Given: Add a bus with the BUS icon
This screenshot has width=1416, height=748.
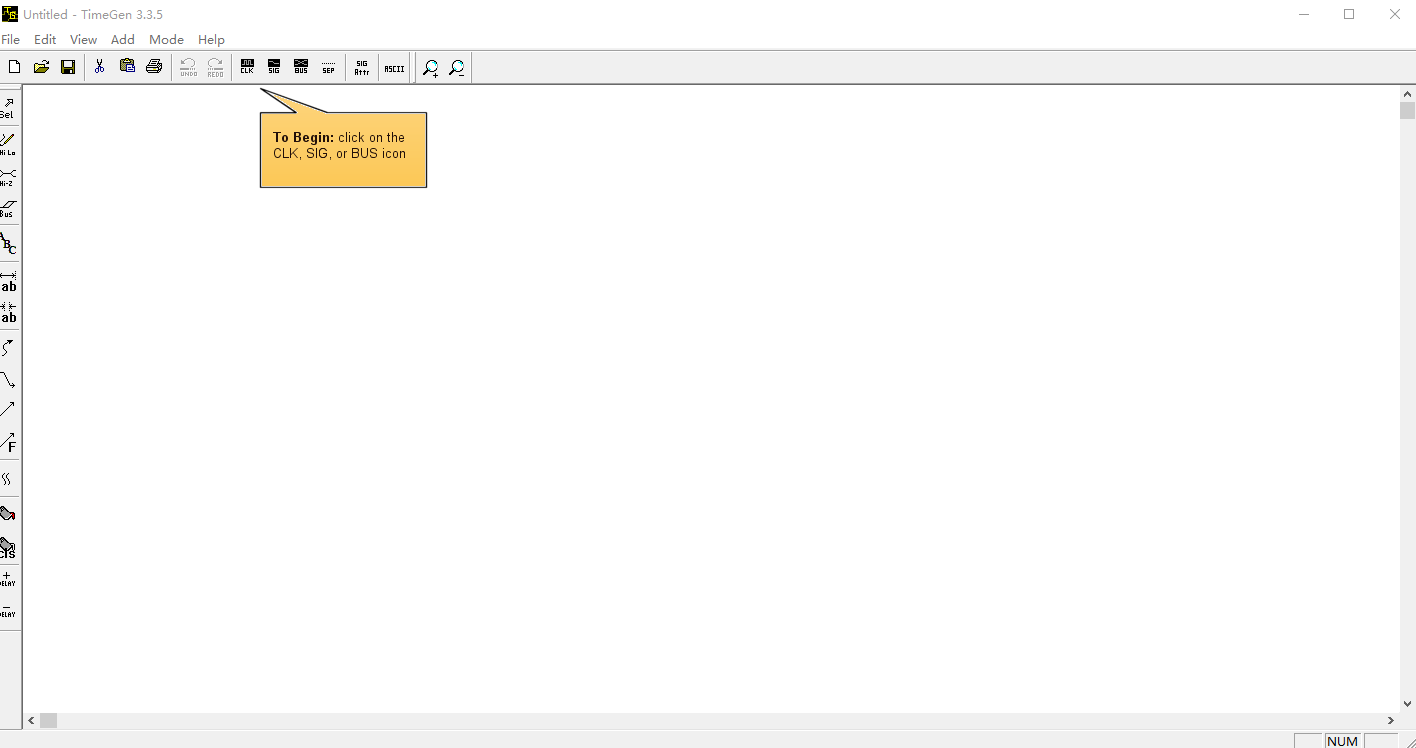Looking at the screenshot, I should coord(301,67).
